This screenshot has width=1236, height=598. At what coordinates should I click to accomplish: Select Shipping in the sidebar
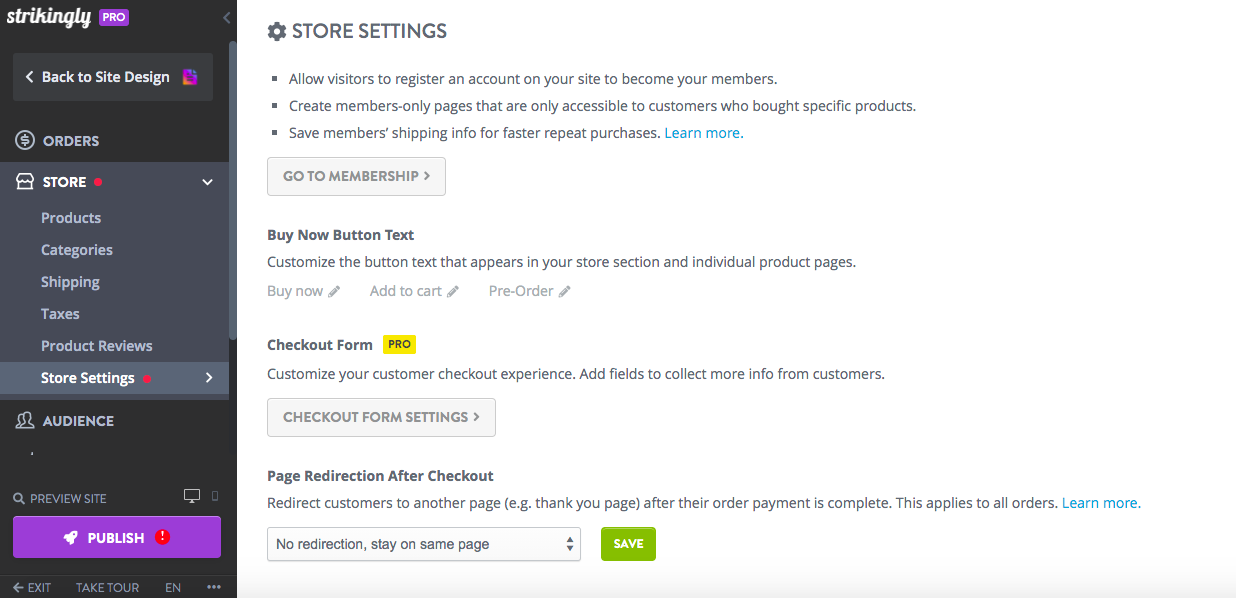70,282
